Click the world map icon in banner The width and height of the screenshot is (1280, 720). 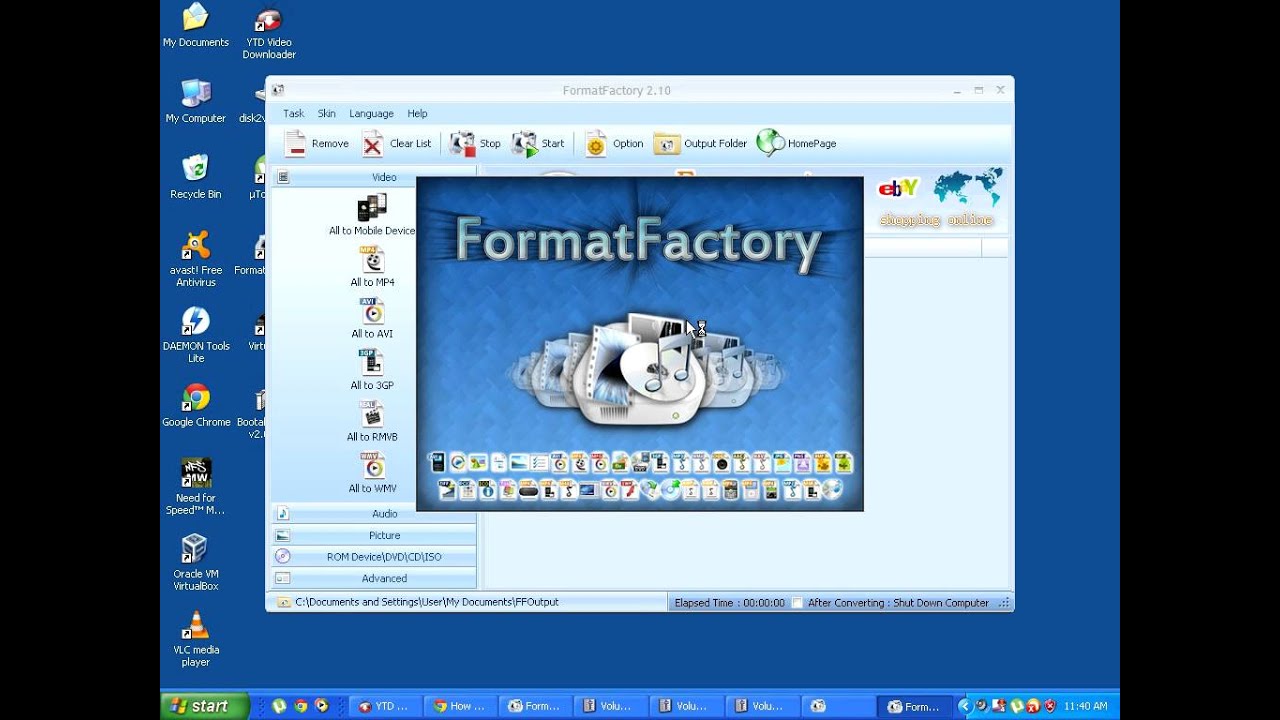pyautogui.click(x=968, y=187)
